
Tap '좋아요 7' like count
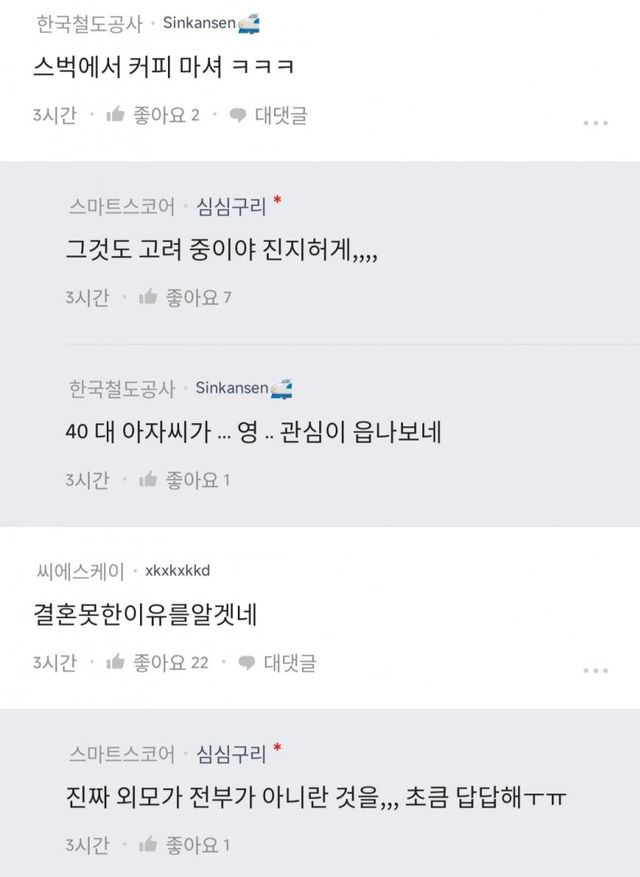(199, 296)
